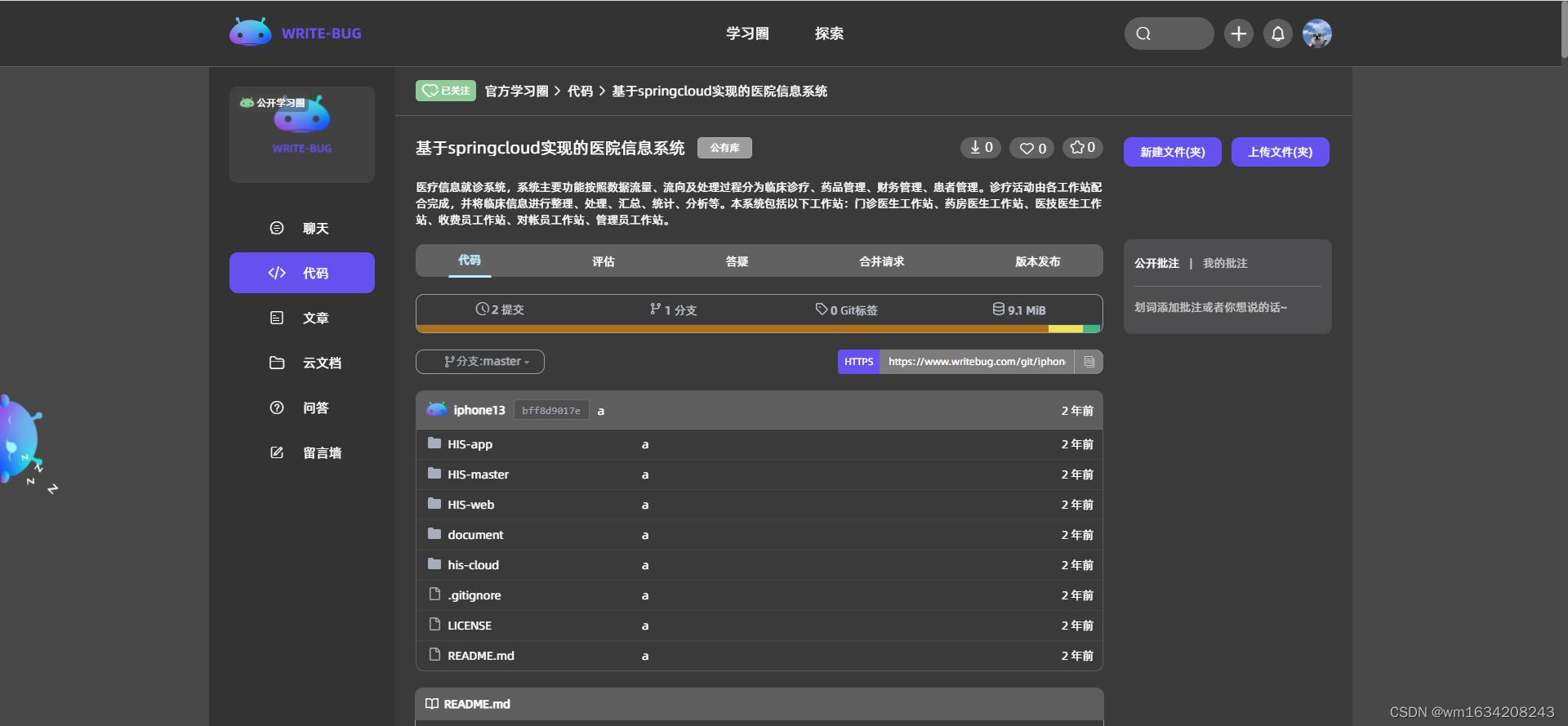1568x726 pixels.
Task: Click the iphone13 committer avatar
Action: pos(437,409)
